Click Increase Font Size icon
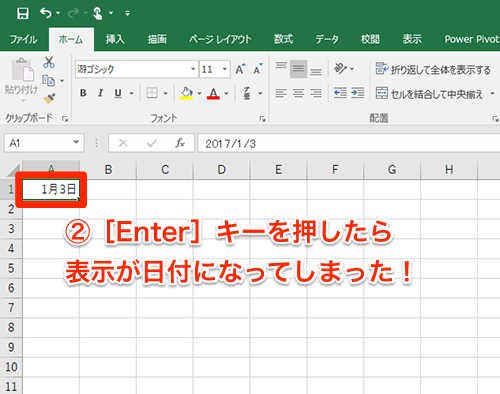Image resolution: width=500 pixels, height=394 pixels. pos(240,69)
